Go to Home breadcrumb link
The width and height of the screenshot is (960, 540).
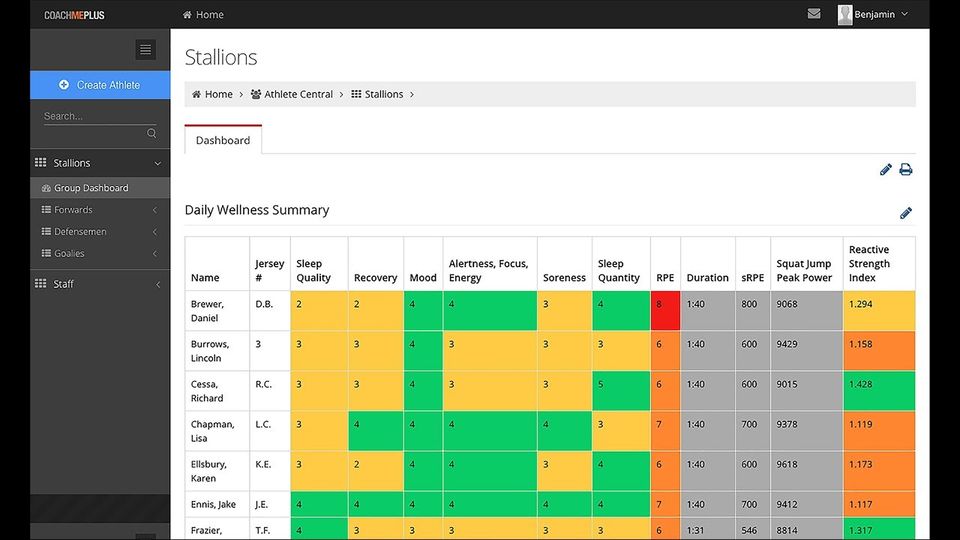(x=219, y=94)
